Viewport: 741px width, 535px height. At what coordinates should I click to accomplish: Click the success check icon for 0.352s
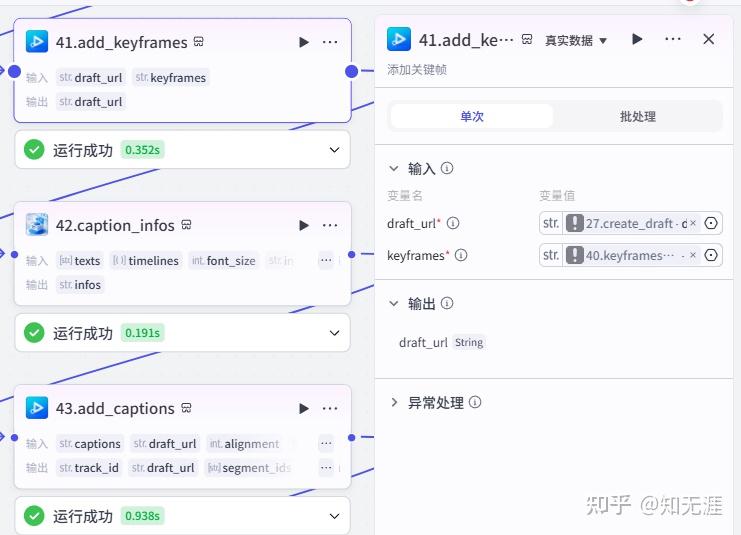(34, 150)
